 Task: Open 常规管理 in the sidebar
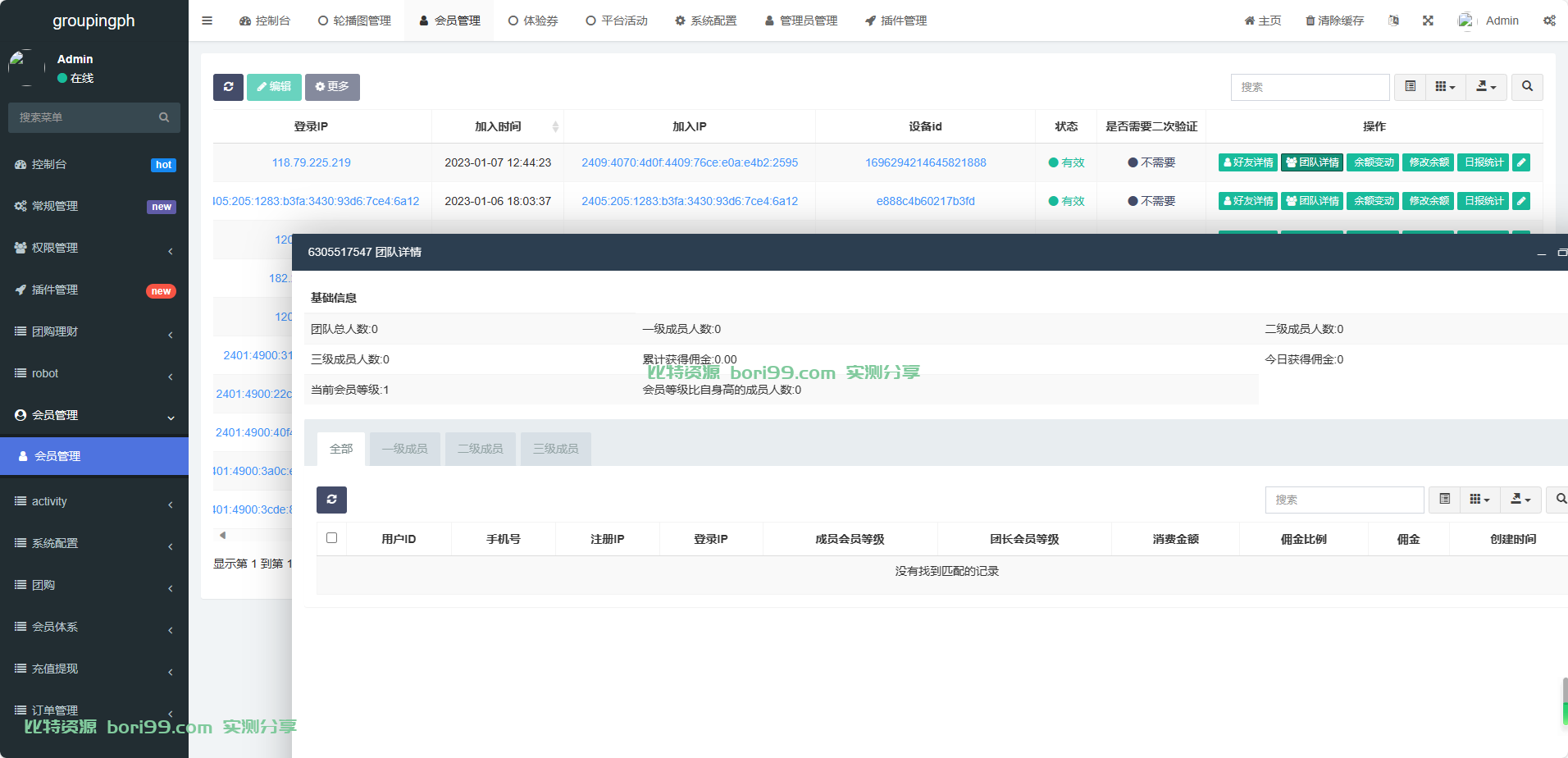coord(94,206)
